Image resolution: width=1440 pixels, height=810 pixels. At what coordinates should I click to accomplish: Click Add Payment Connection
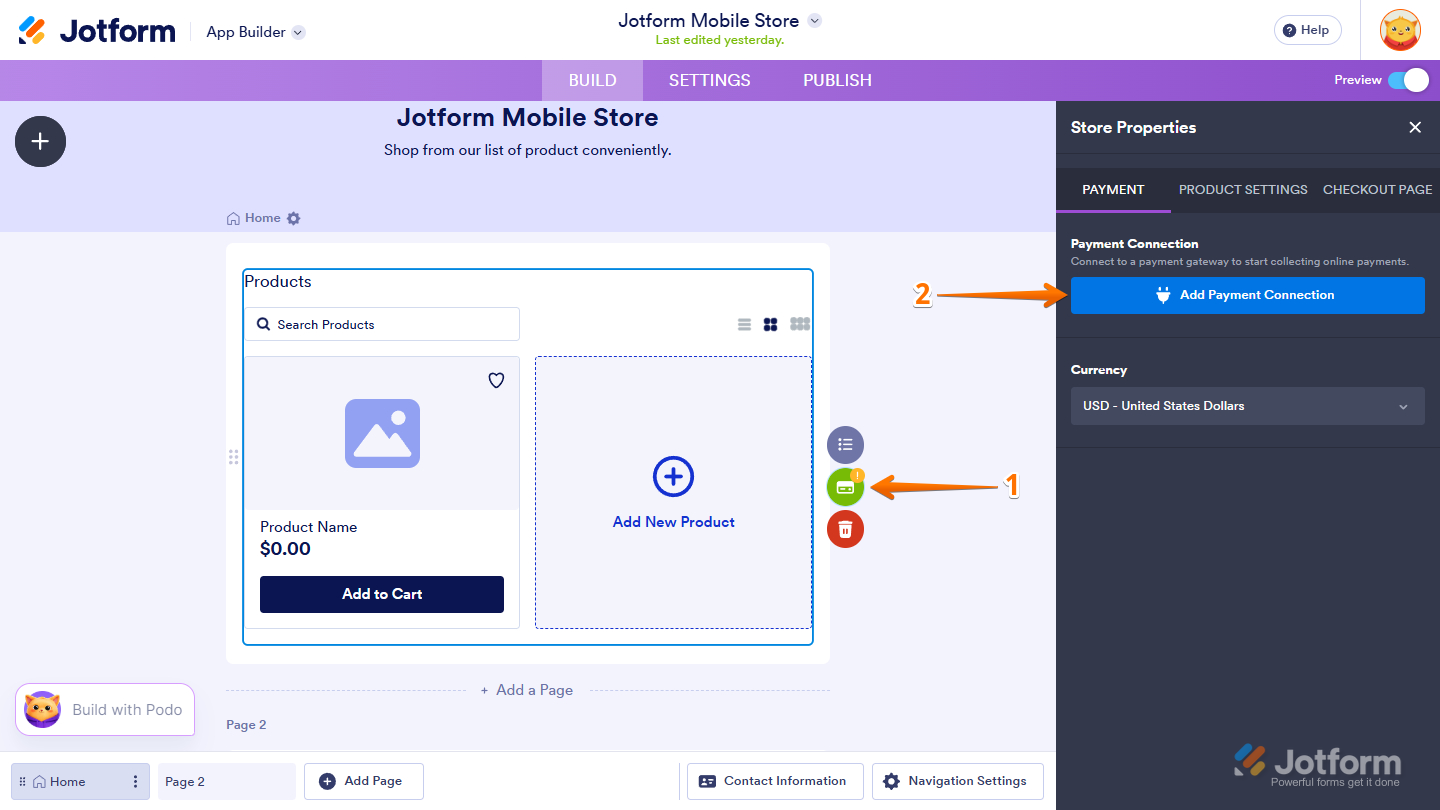(1248, 295)
